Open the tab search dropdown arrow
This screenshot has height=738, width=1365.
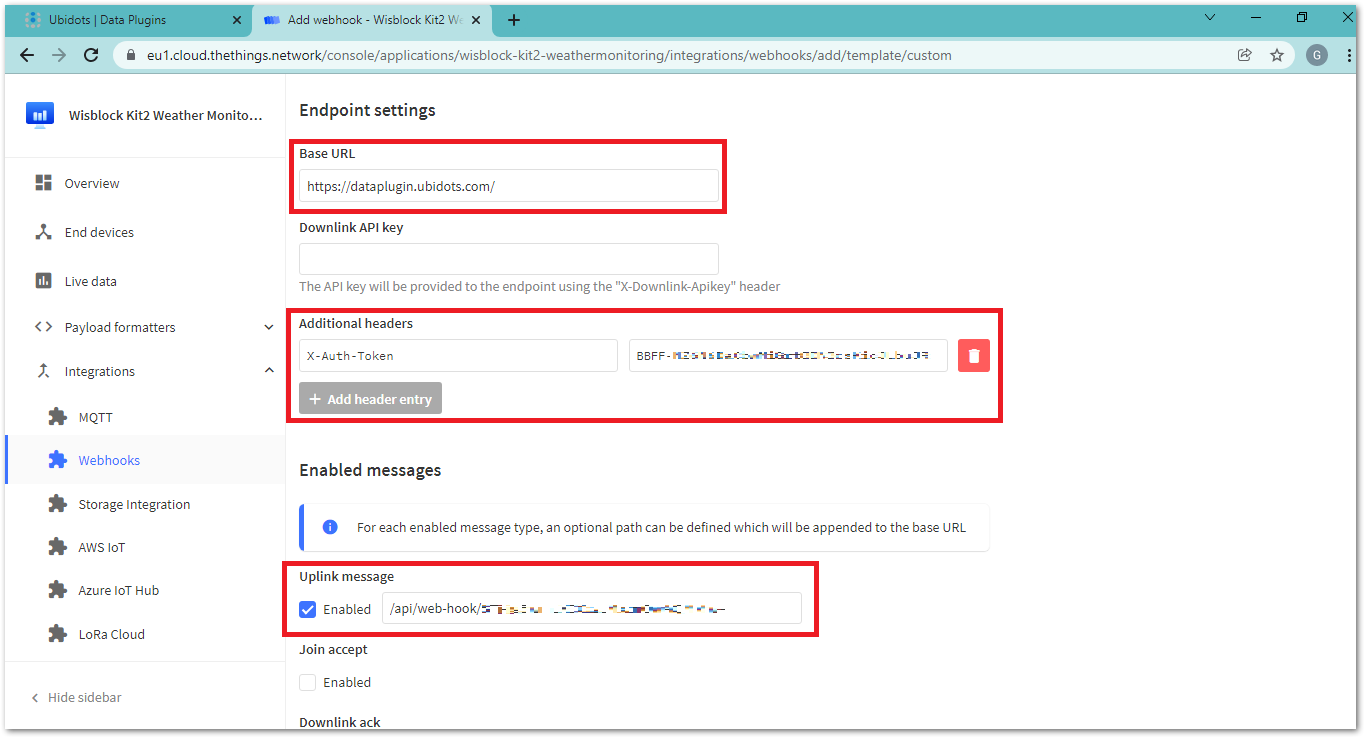coord(1210,18)
